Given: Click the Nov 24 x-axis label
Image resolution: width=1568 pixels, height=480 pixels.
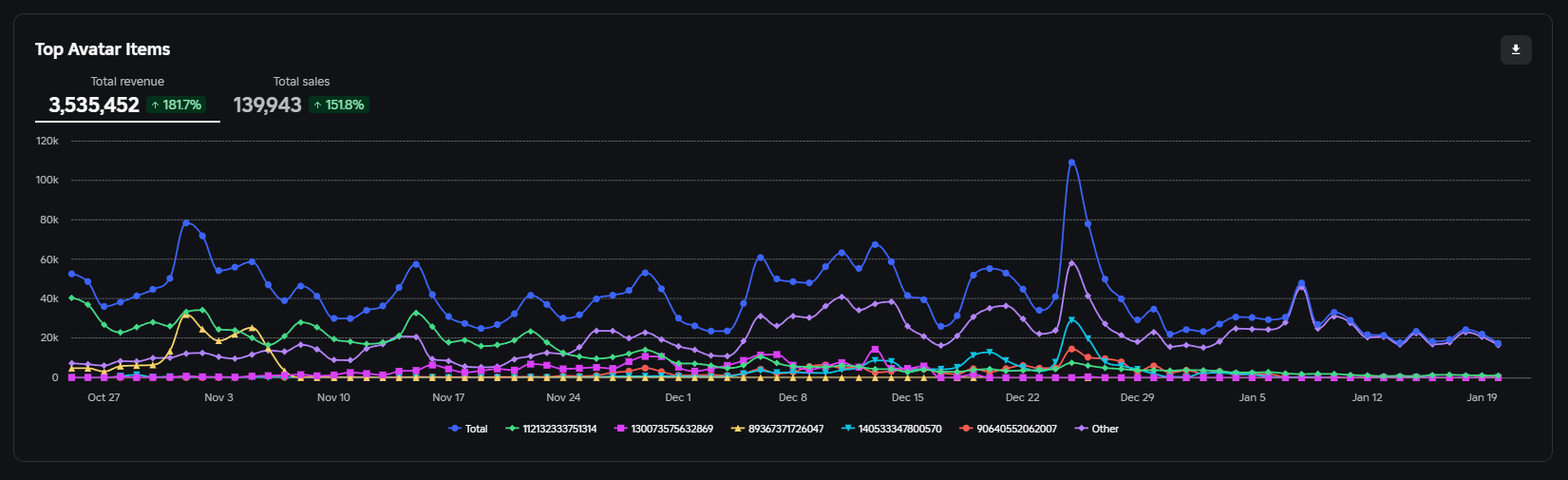Looking at the screenshot, I should tap(563, 397).
